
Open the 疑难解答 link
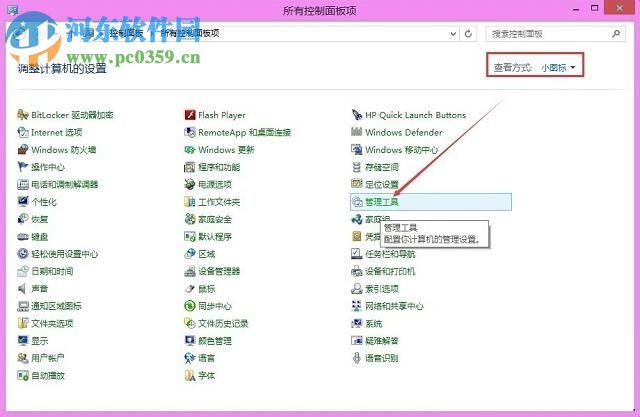(382, 341)
